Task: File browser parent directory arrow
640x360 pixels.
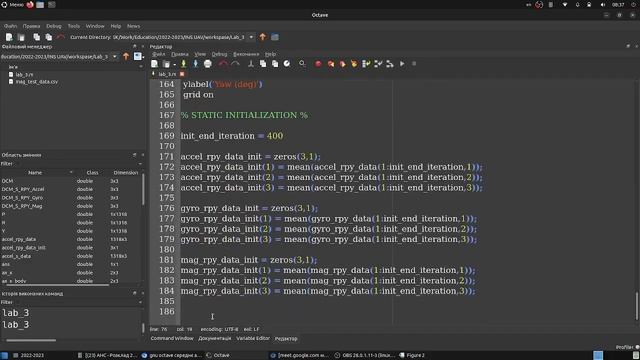Action: pos(126,56)
